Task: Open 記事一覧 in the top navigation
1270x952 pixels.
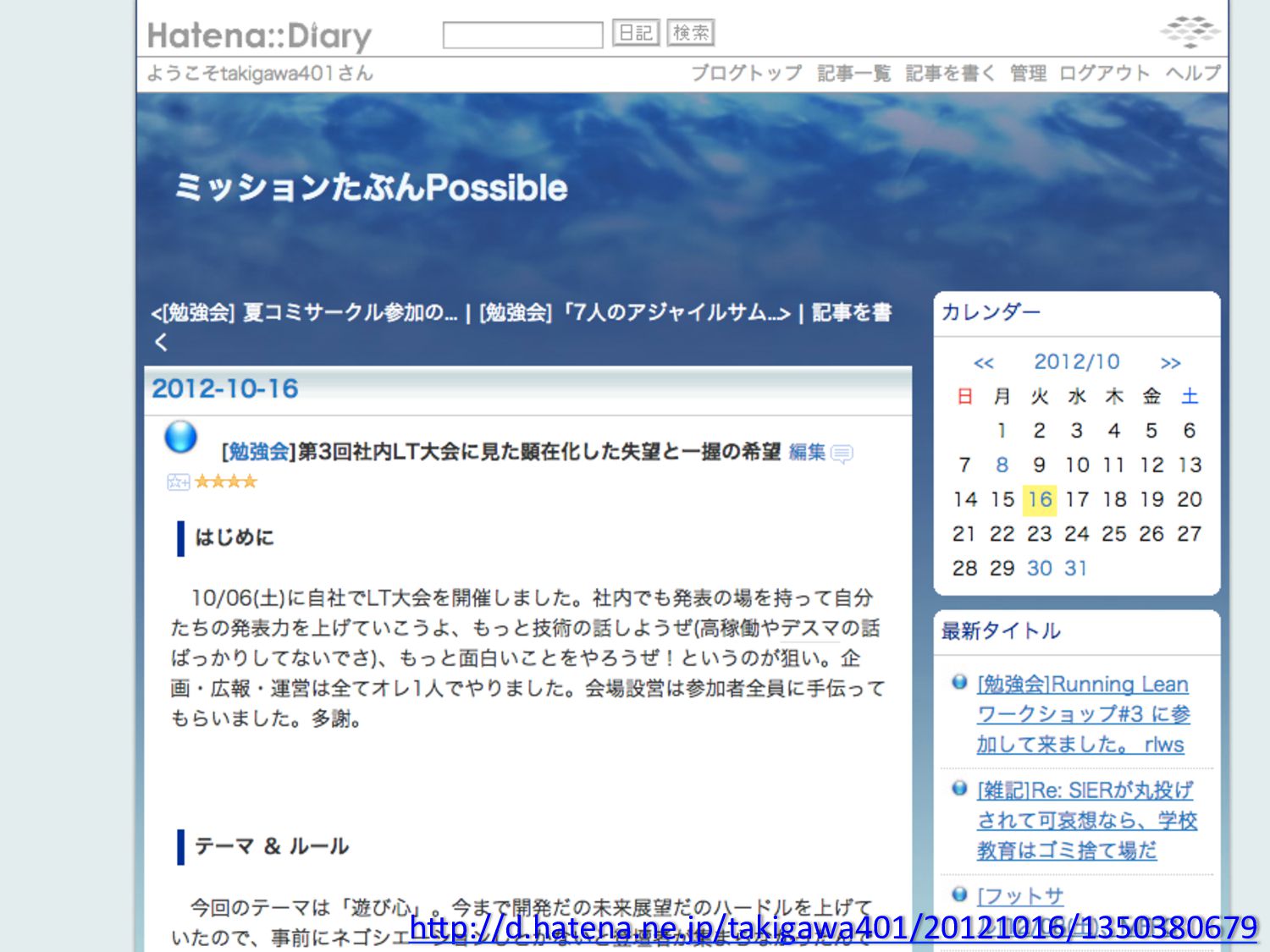Action: (x=853, y=73)
